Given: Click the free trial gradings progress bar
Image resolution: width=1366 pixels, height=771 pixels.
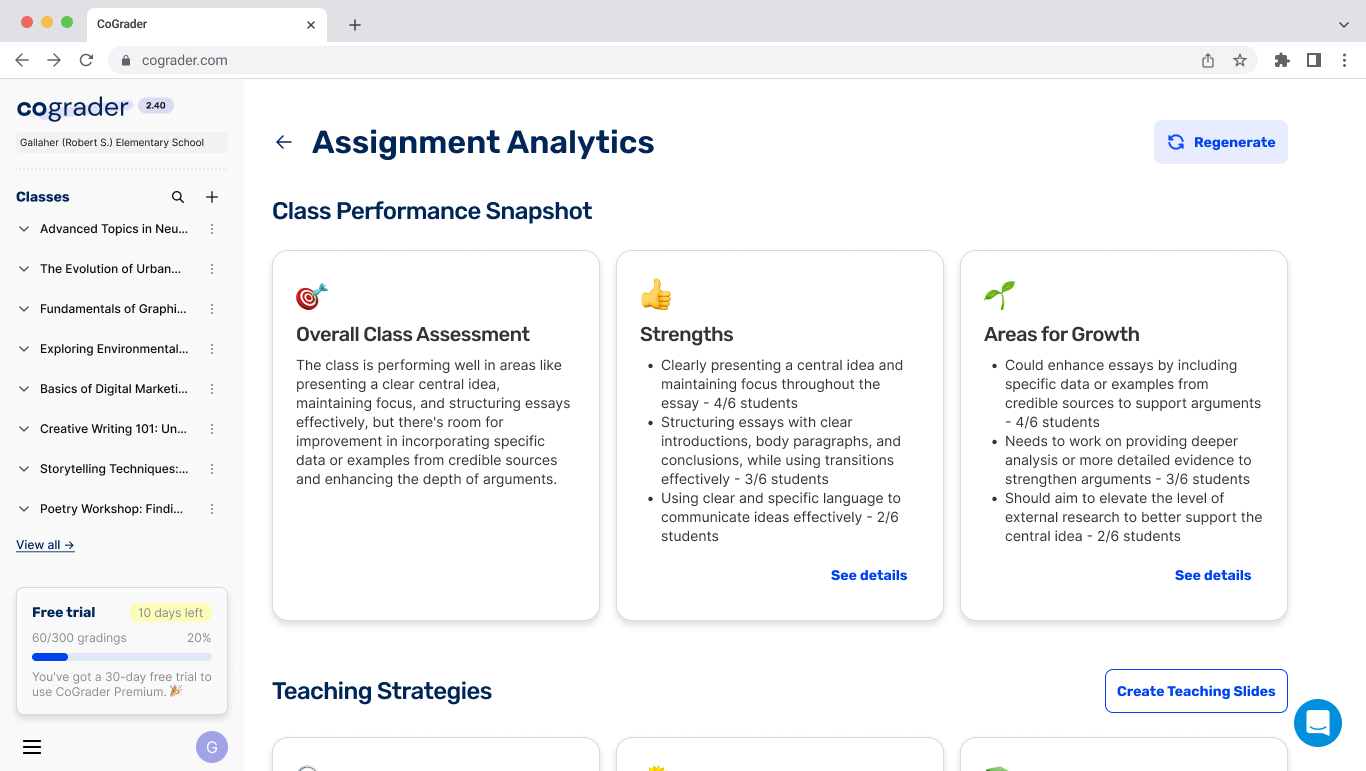Looking at the screenshot, I should 122,657.
